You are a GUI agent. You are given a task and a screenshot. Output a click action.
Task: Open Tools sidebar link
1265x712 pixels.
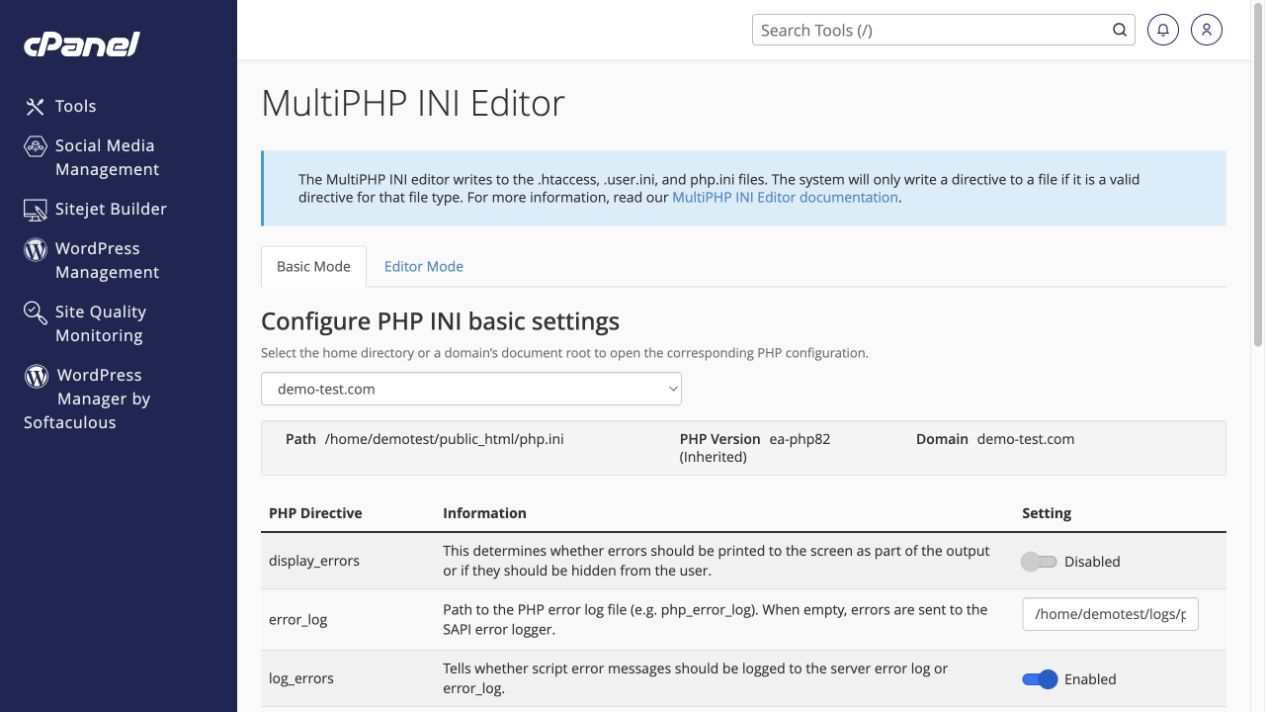[x=75, y=106]
